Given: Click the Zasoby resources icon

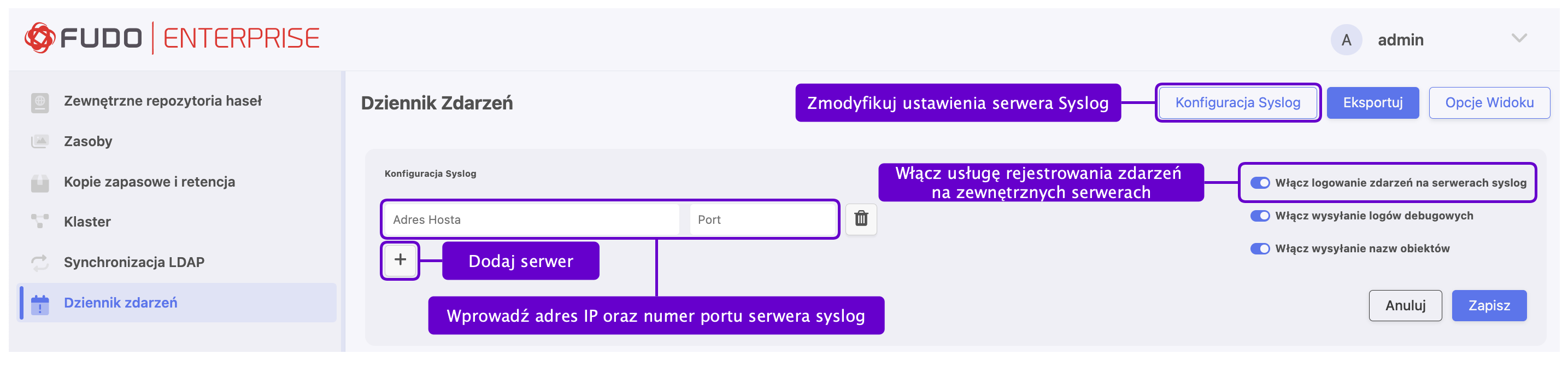Looking at the screenshot, I should pyautogui.click(x=39, y=141).
